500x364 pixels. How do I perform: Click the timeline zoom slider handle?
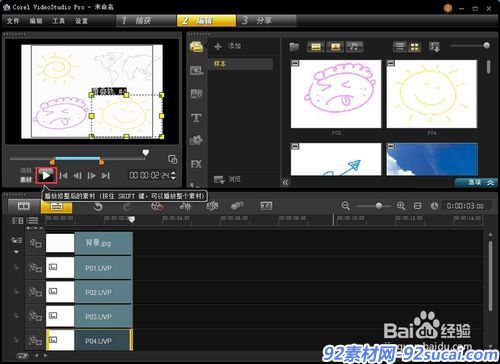click(x=379, y=206)
